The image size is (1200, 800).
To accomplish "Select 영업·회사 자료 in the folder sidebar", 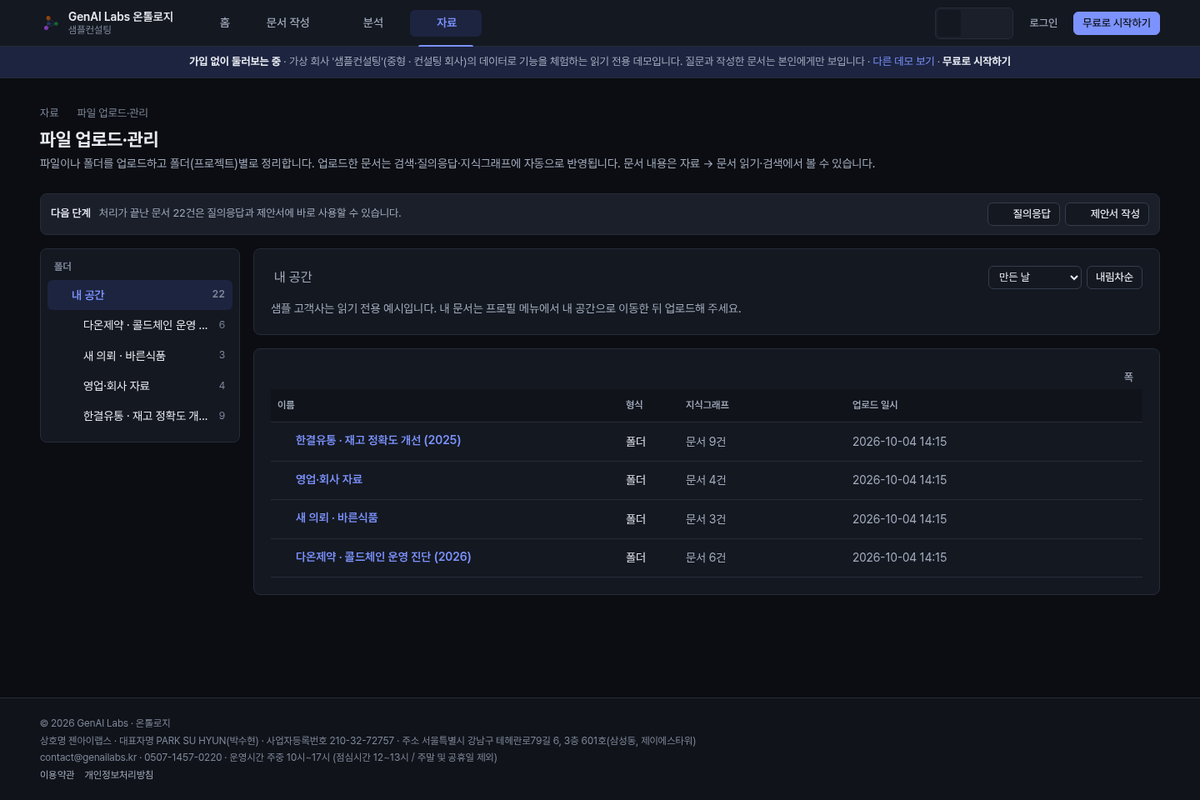I will [140, 385].
